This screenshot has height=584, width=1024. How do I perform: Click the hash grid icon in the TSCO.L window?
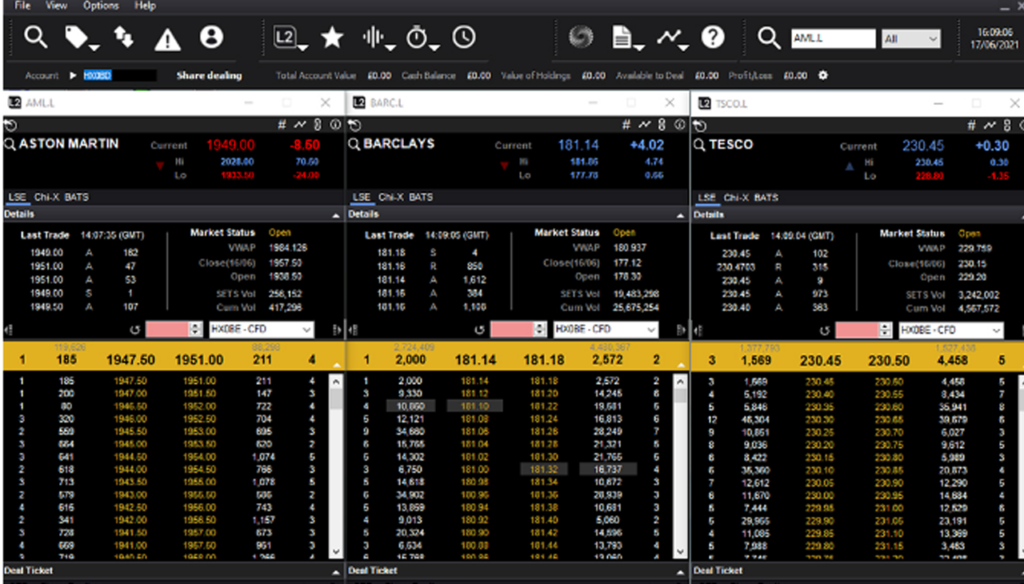pos(971,125)
